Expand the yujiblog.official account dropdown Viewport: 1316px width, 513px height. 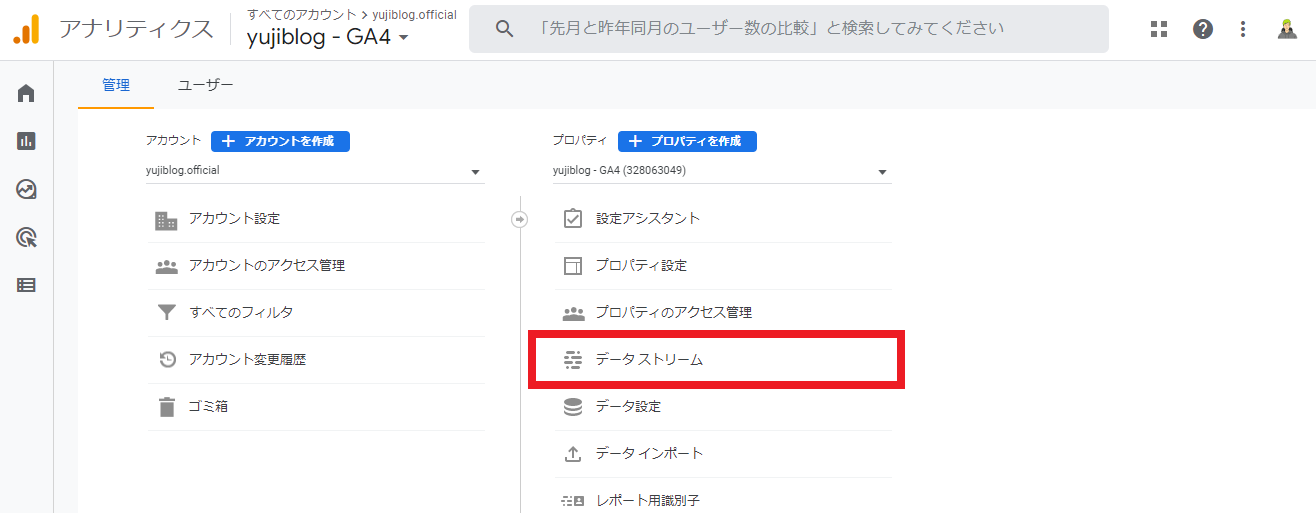(315, 171)
